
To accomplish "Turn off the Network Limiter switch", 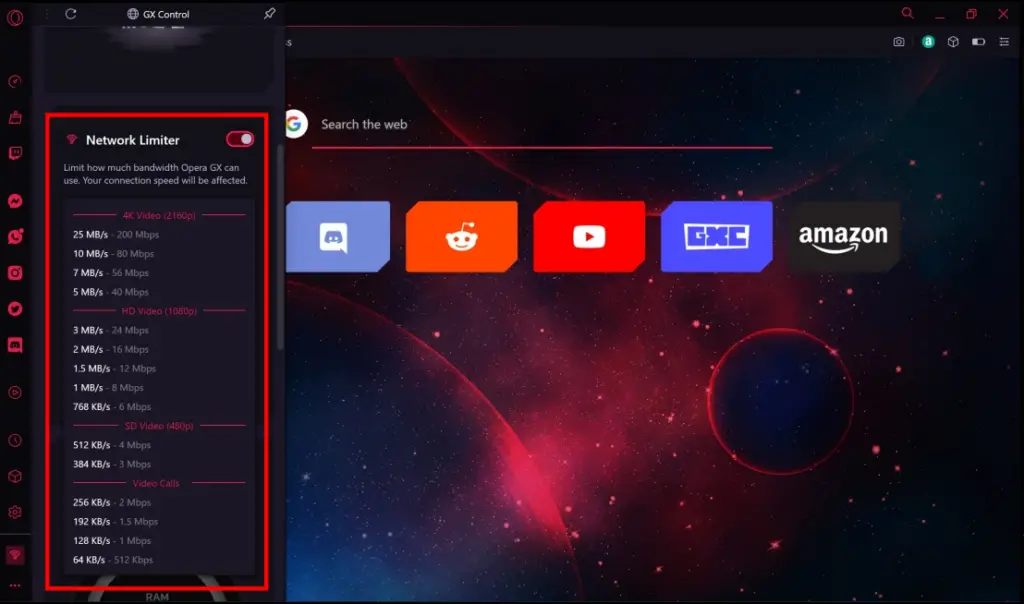I will pyautogui.click(x=240, y=139).
